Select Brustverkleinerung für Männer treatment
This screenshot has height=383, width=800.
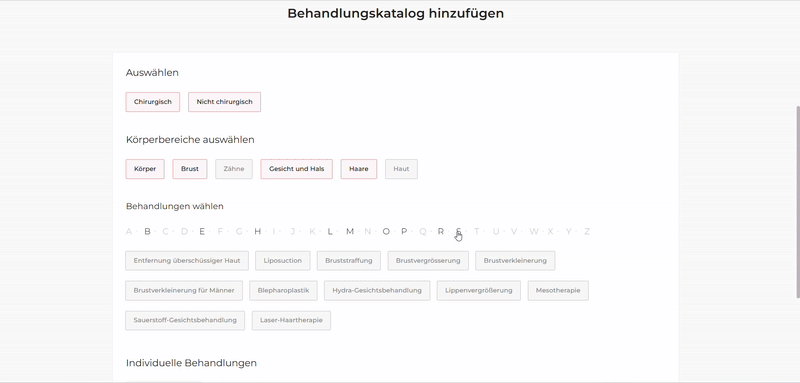click(184, 291)
